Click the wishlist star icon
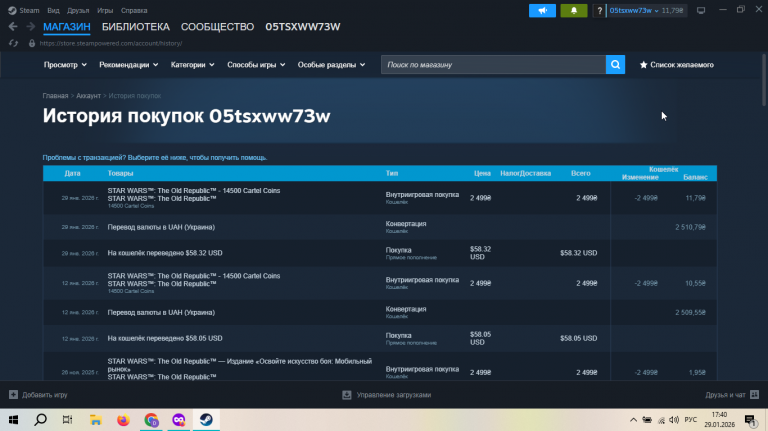768x431 pixels. [x=644, y=65]
